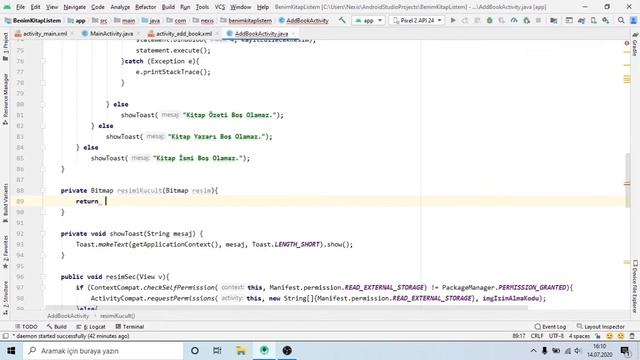Open the Pixel 2 API 24 device dropdown

point(417,20)
